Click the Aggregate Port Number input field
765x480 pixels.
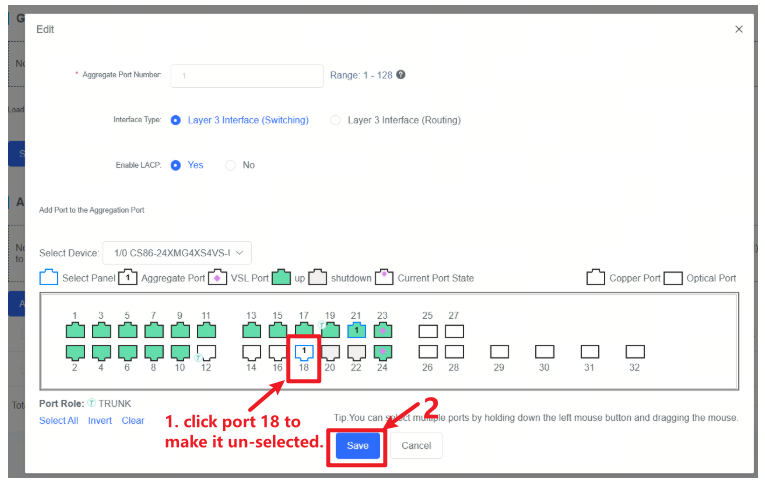coord(247,75)
